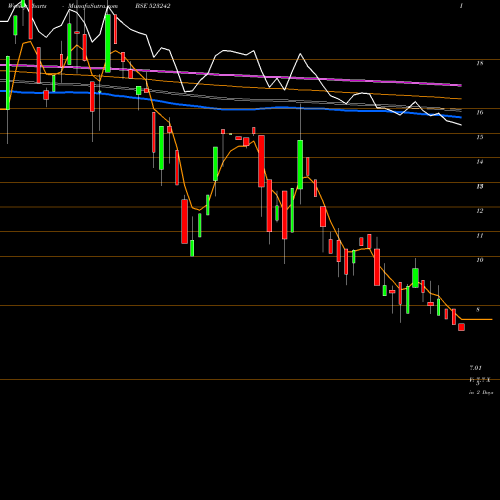Click the tall green candle with wick to 16
This screenshot has height=500, width=500.
point(300,164)
